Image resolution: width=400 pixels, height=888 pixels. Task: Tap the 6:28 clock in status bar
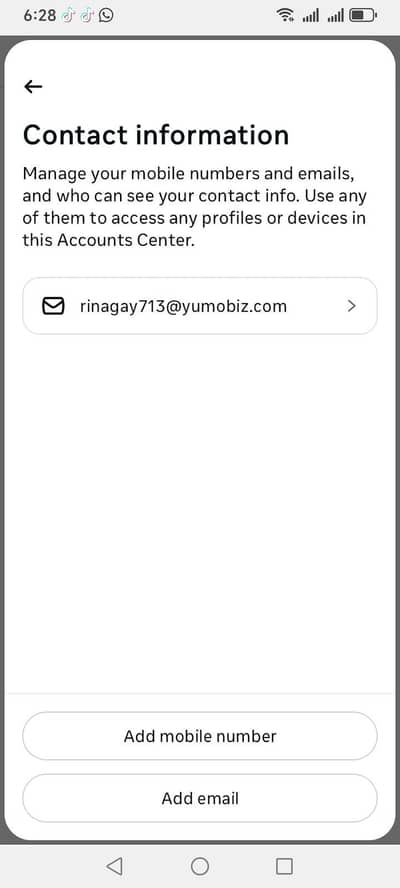pyautogui.click(x=40, y=15)
